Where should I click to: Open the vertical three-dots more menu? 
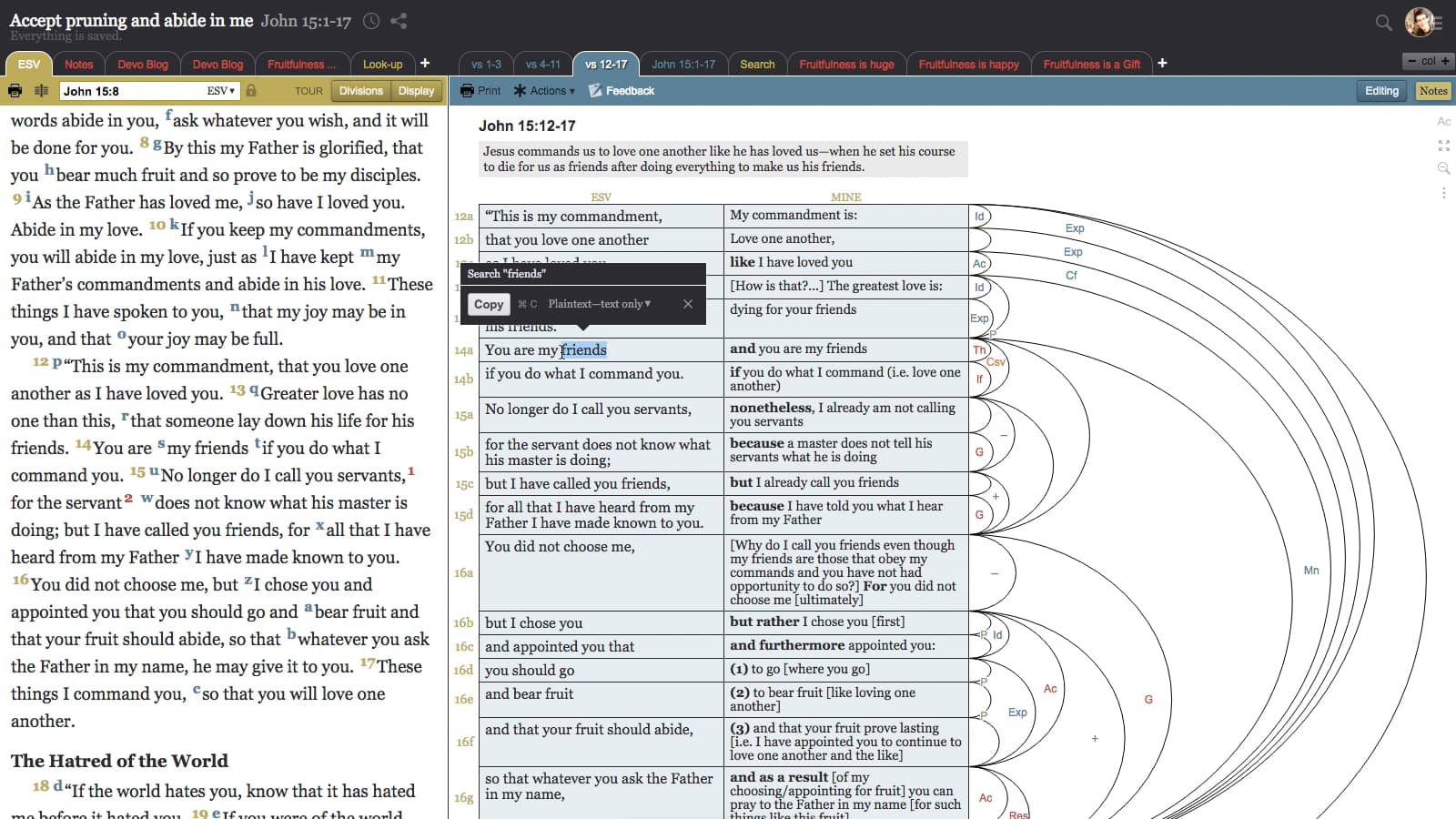tap(1444, 193)
